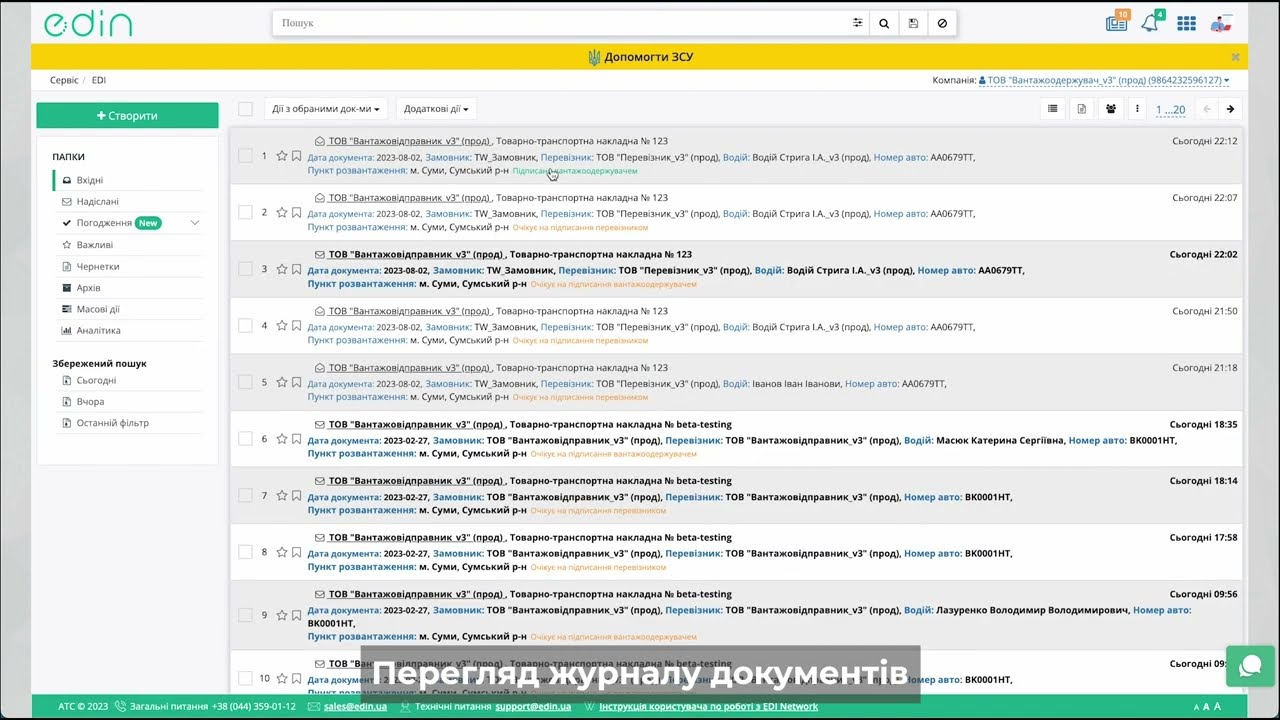Click the green Створити button
This screenshot has height=720, width=1280.
point(127,116)
